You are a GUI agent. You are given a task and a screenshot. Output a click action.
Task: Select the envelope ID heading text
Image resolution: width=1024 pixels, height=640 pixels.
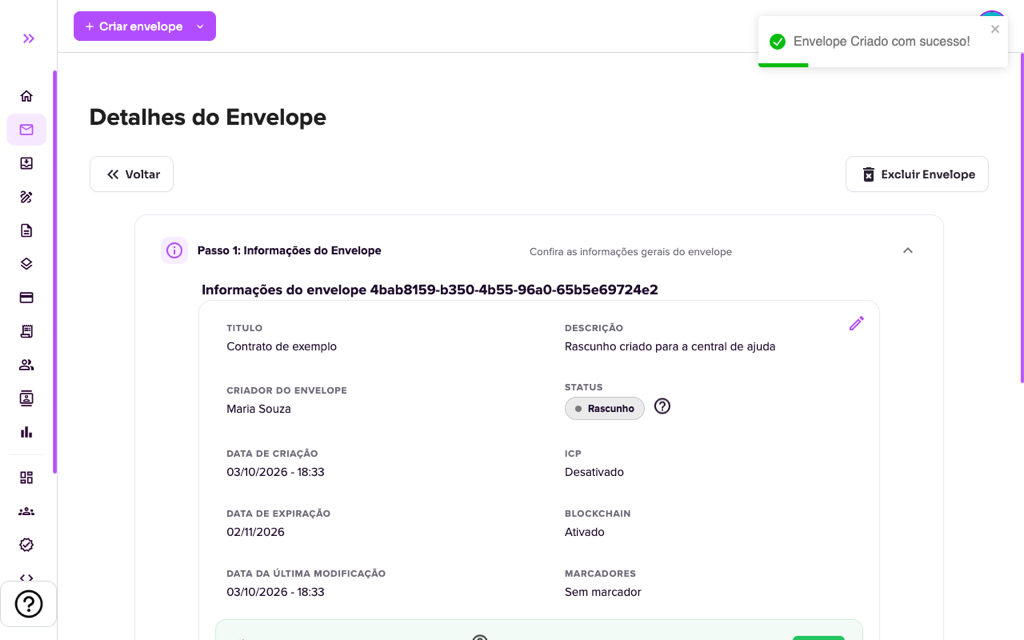click(x=430, y=289)
